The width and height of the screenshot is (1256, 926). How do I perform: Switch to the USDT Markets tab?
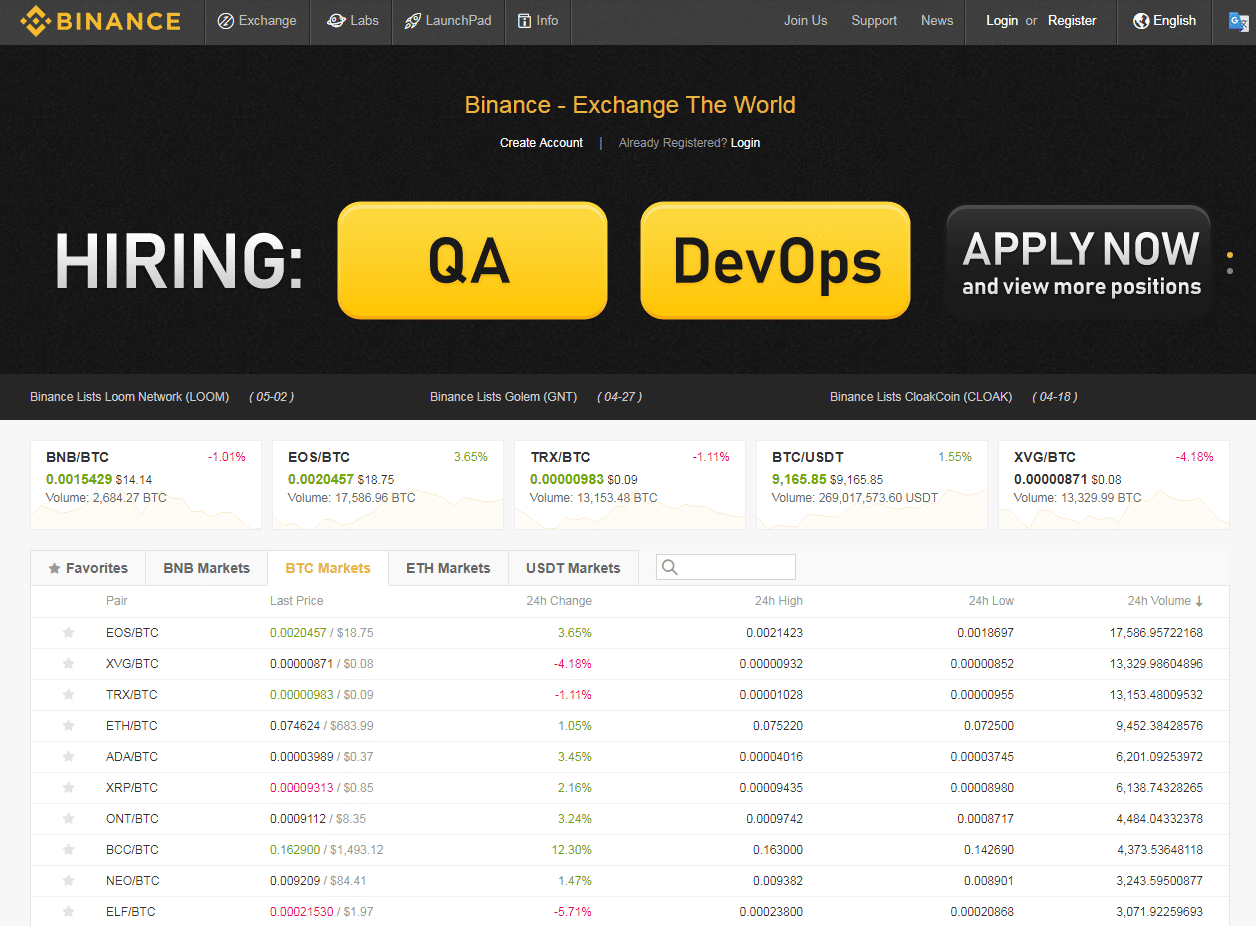[573, 568]
